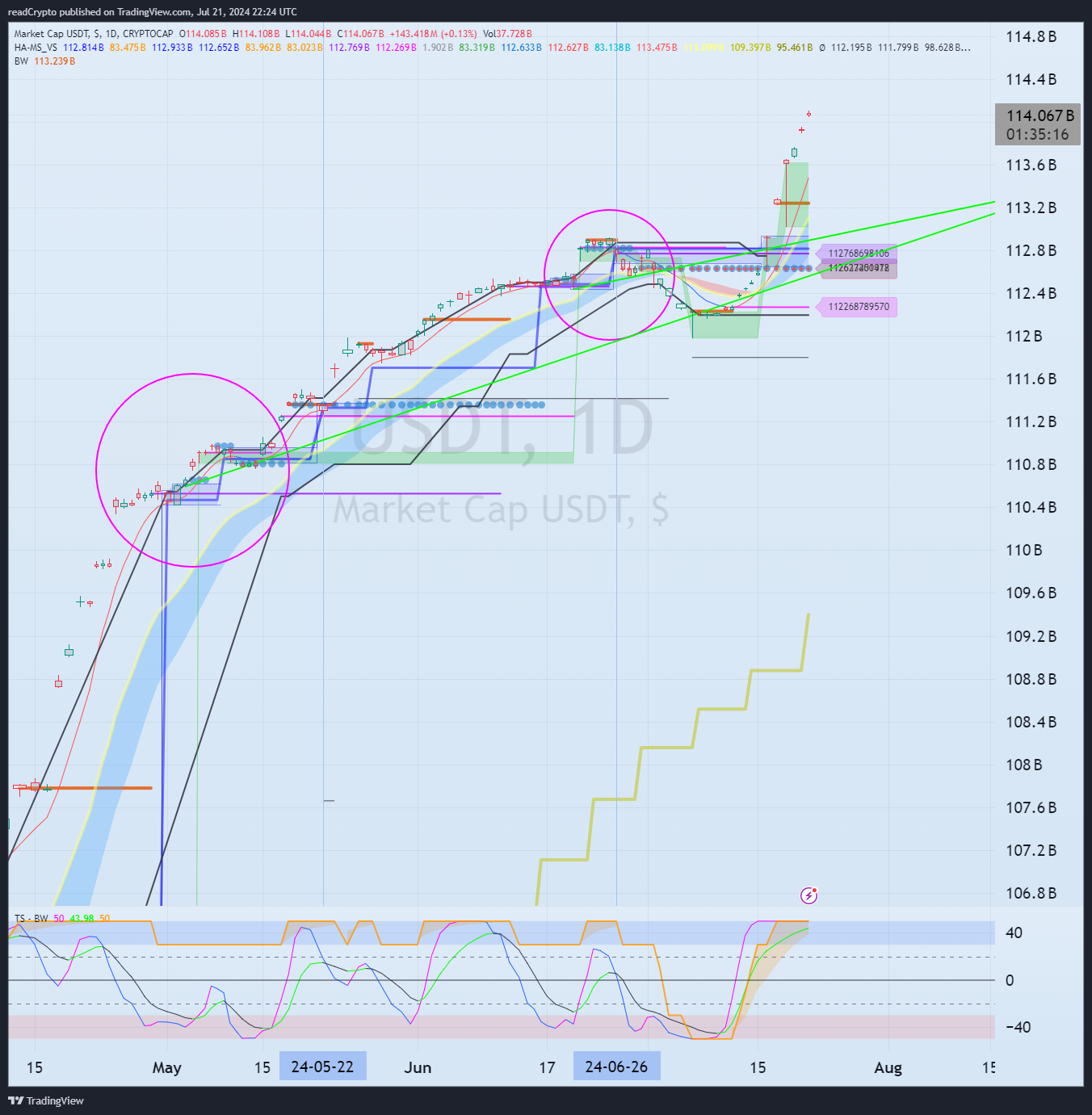The height and width of the screenshot is (1115, 1092).
Task: Click the low value L114.044 B
Action: 309,34
